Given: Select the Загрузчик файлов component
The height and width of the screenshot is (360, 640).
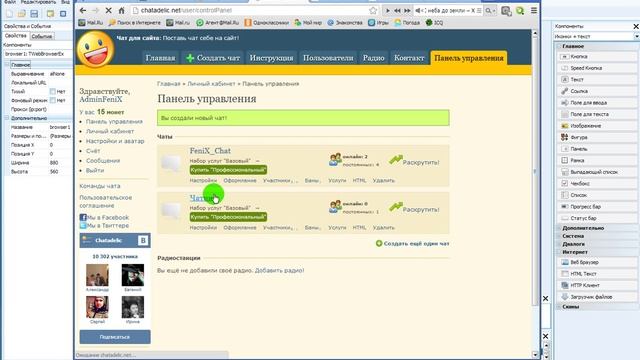Looking at the screenshot, I should tap(596, 297).
